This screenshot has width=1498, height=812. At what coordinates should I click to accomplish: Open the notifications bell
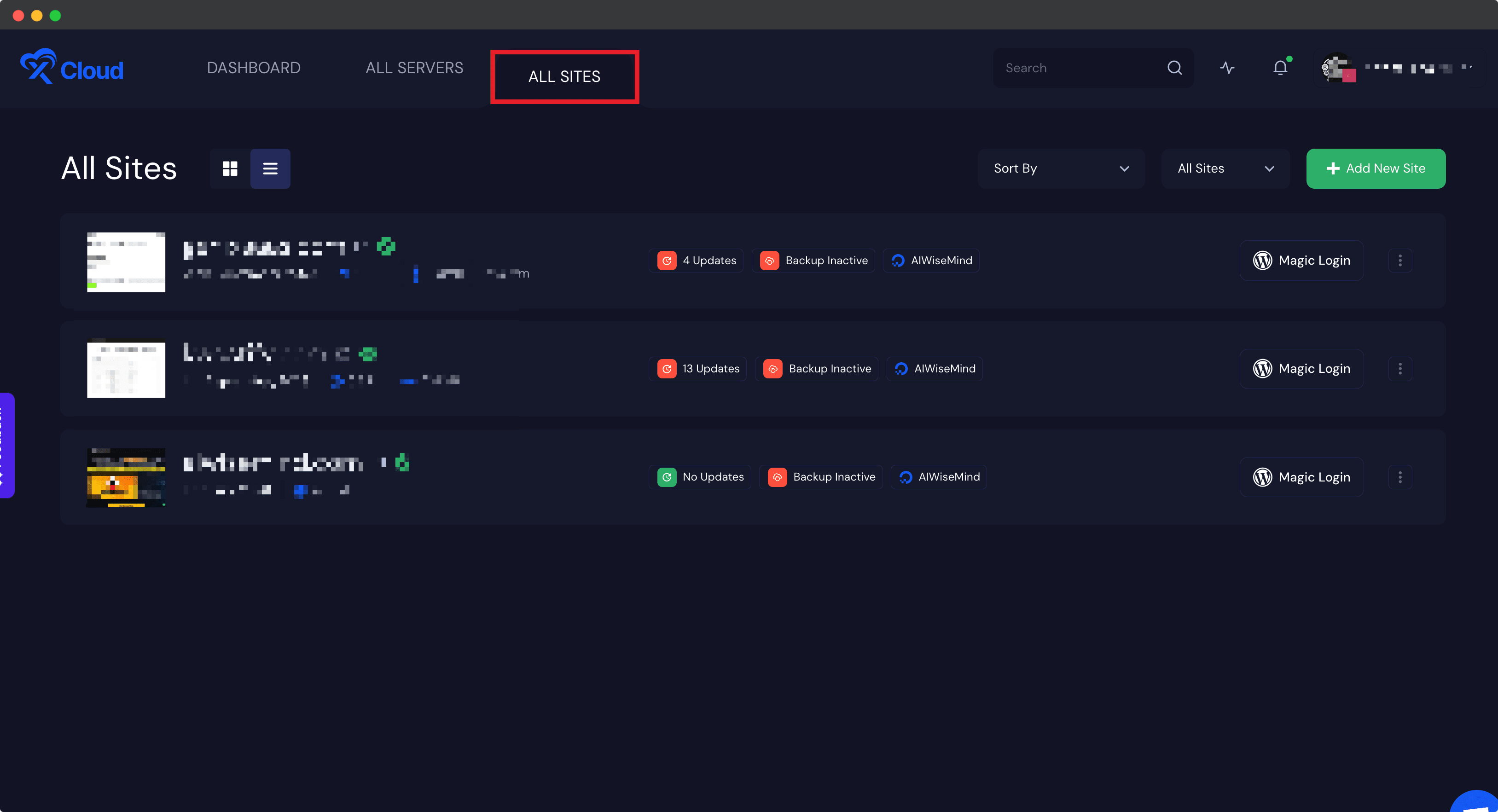click(x=1280, y=68)
